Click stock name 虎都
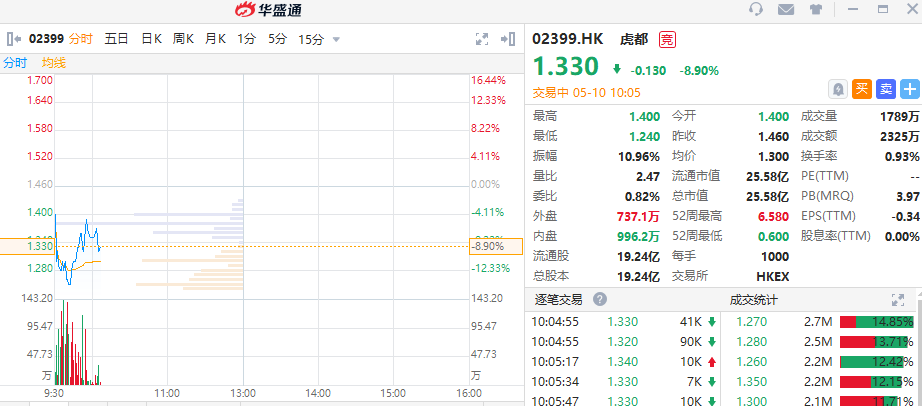The width and height of the screenshot is (922, 406). pos(634,39)
